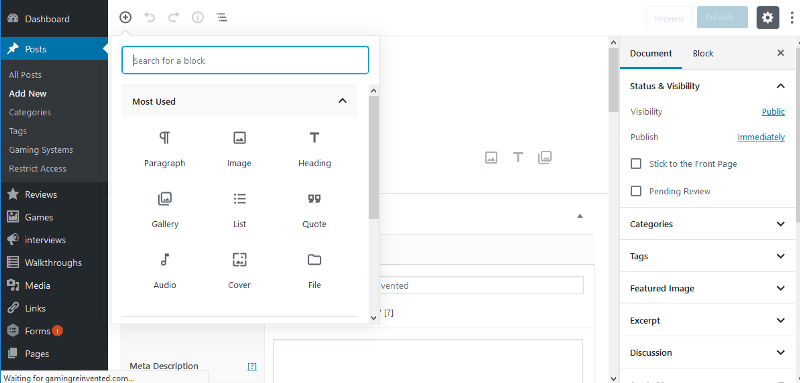Click the Immediately publish link
Image resolution: width=800 pixels, height=383 pixels.
coord(761,137)
